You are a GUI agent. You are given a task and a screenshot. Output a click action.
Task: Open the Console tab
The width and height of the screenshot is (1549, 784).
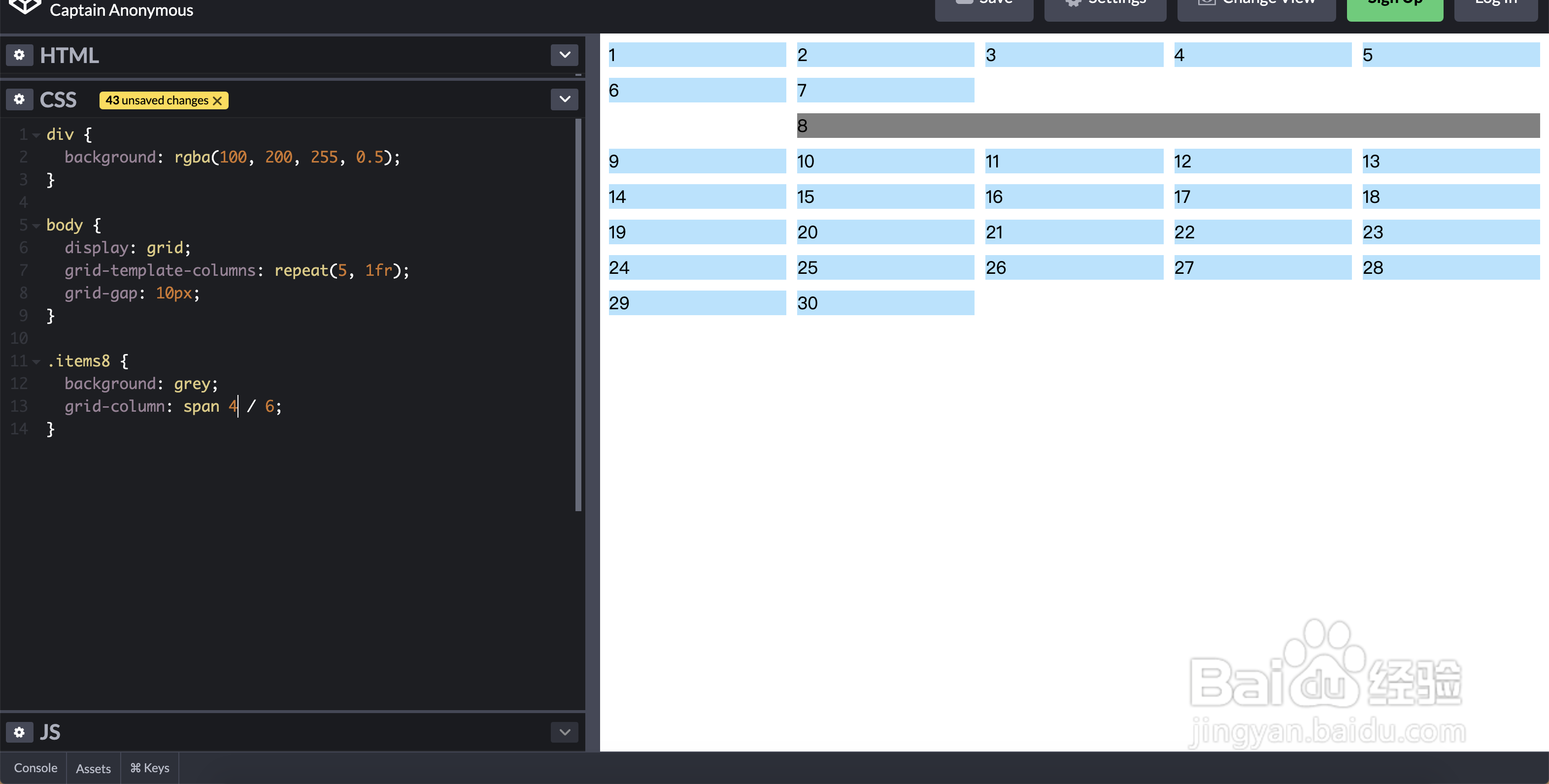pyautogui.click(x=35, y=768)
